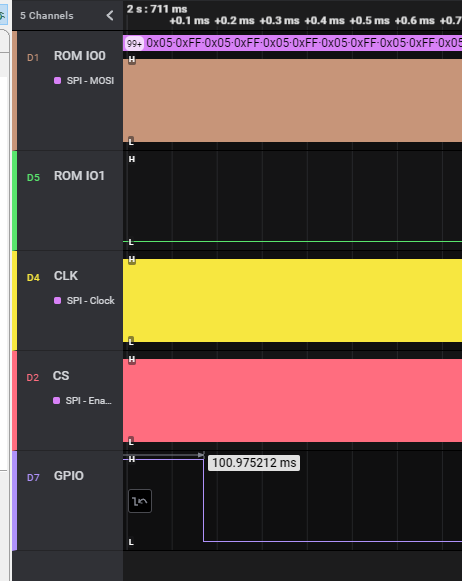Select the SPI - MOSI analyzer tag
Screen dimensions: 462x581
(x=84, y=81)
